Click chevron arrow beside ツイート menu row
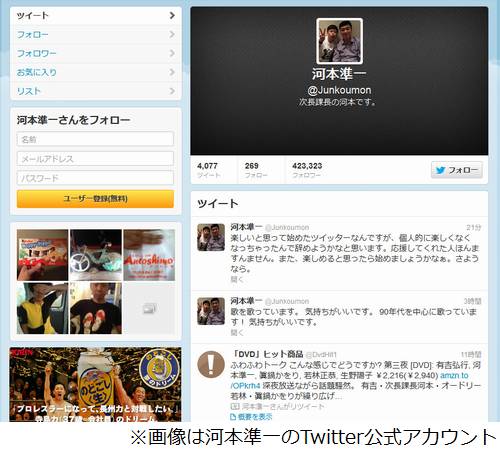Screen dimensions: 500x451 click(172, 15)
